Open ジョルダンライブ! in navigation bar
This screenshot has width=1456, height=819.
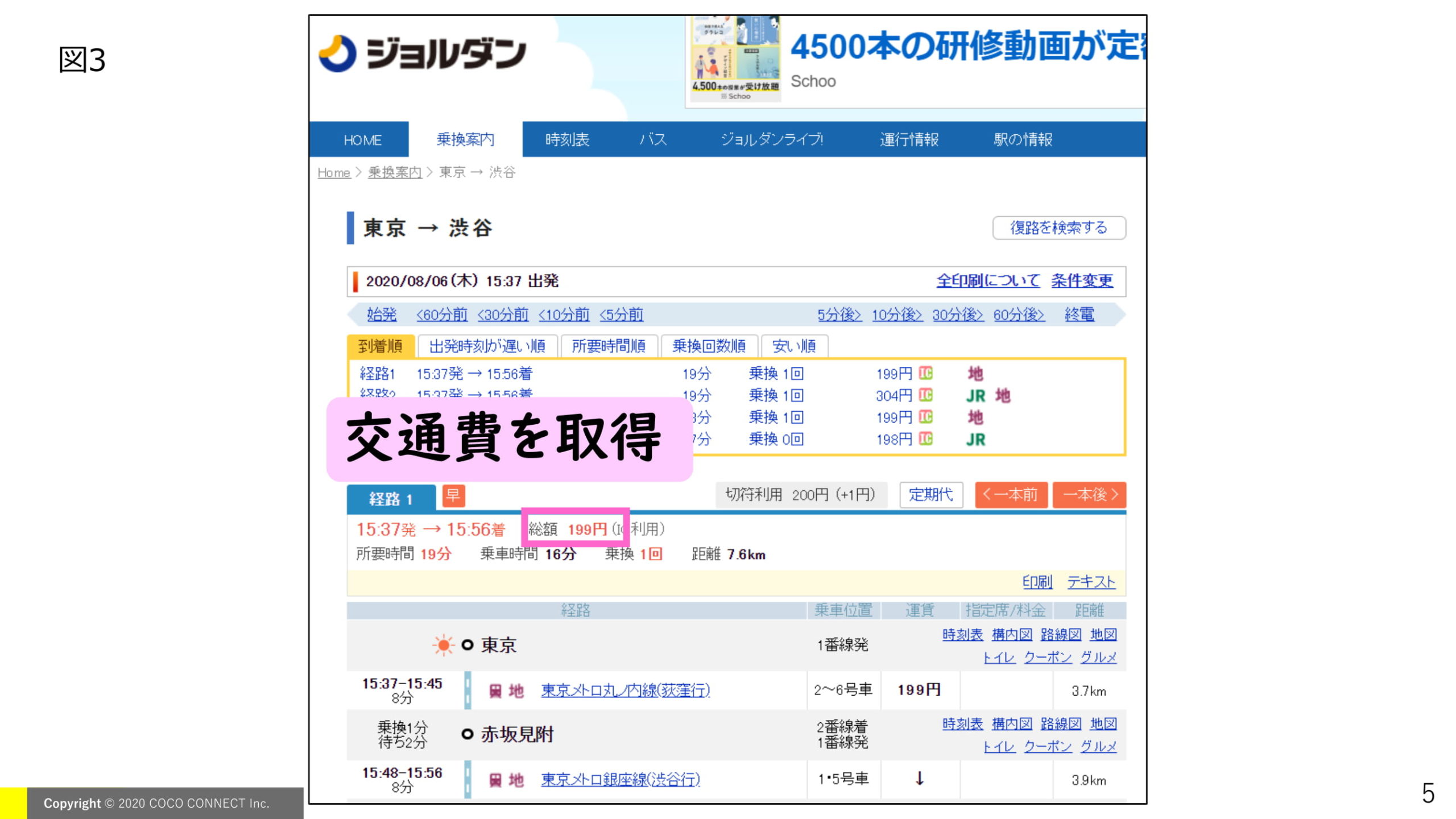[772, 140]
